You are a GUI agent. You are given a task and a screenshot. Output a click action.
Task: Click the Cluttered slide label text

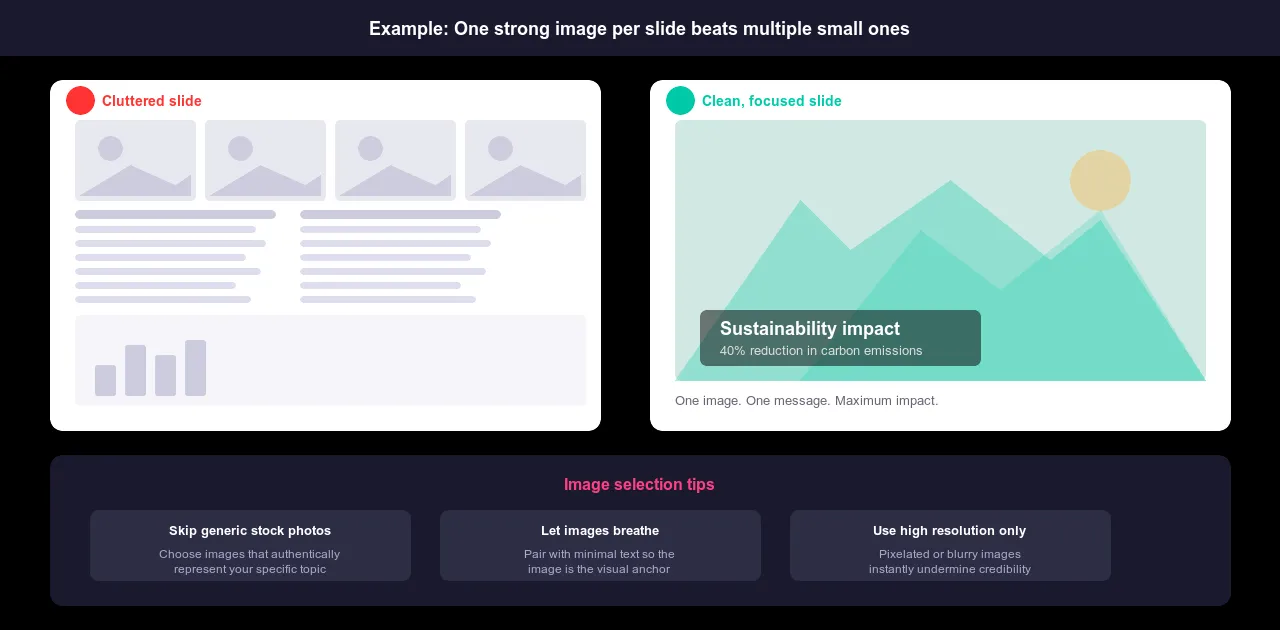pos(152,101)
